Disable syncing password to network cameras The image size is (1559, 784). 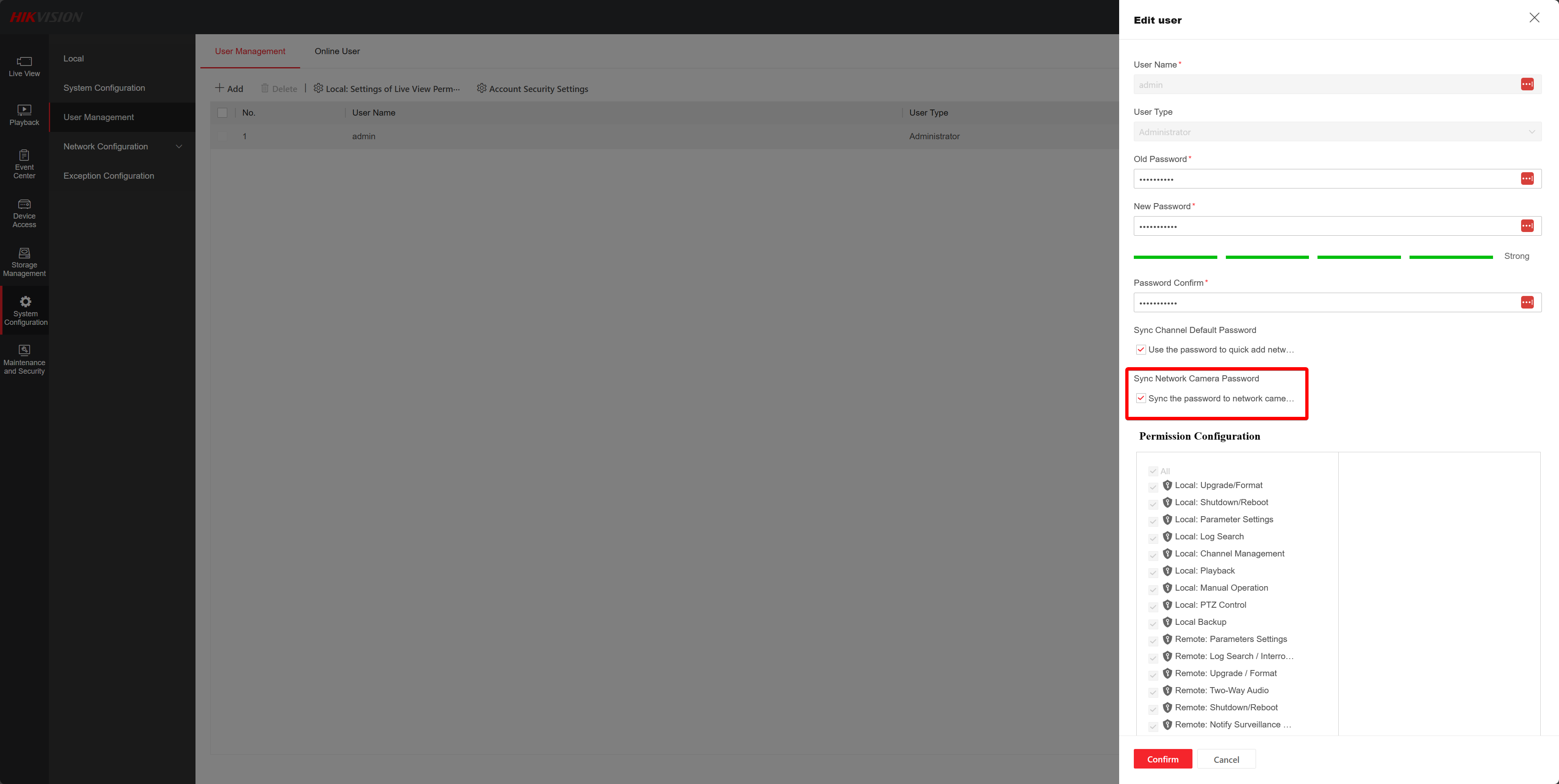pyautogui.click(x=1142, y=398)
